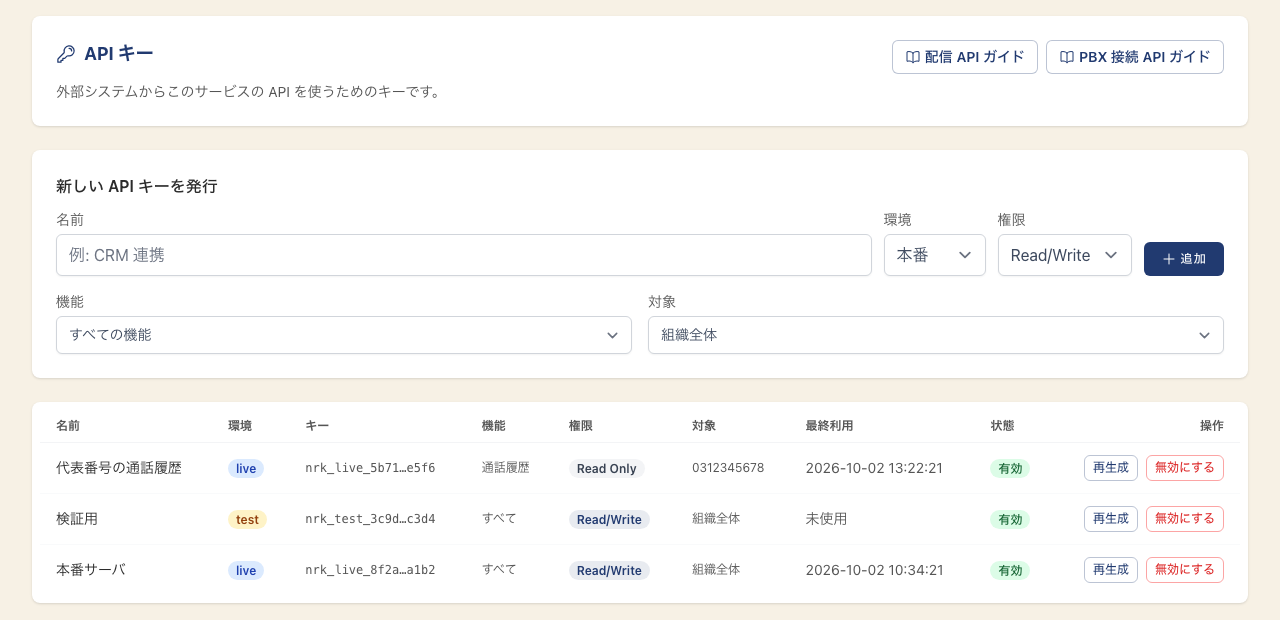Image resolution: width=1280 pixels, height=620 pixels.
Task: Click the key value nrk_live_8f2a…a1b2
Action: click(x=370, y=570)
